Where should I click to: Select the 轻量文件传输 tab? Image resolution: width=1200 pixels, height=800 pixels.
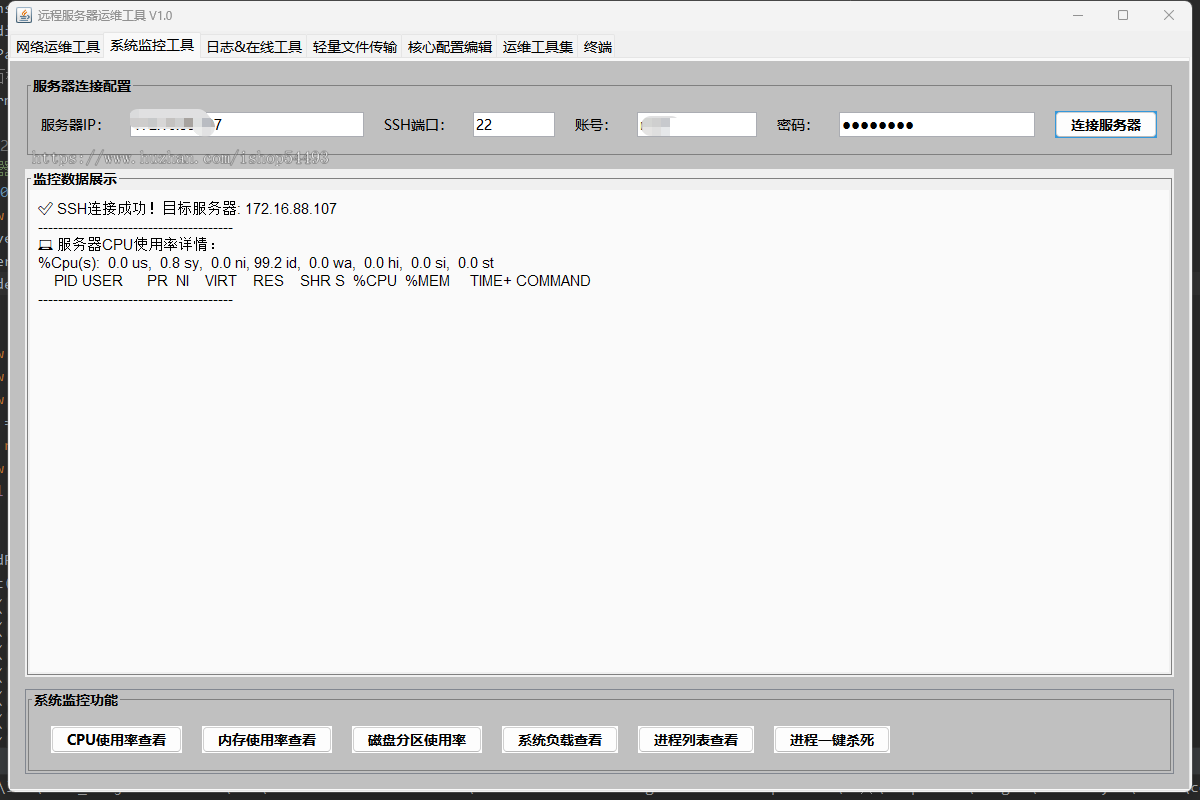tap(355, 47)
